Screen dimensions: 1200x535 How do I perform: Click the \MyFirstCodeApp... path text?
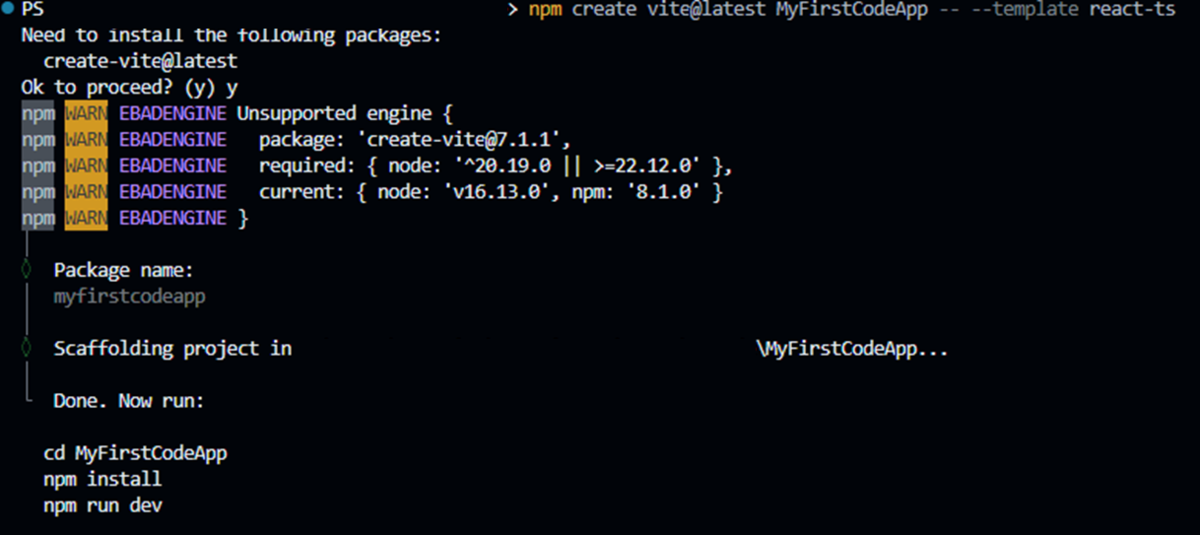[x=852, y=349]
